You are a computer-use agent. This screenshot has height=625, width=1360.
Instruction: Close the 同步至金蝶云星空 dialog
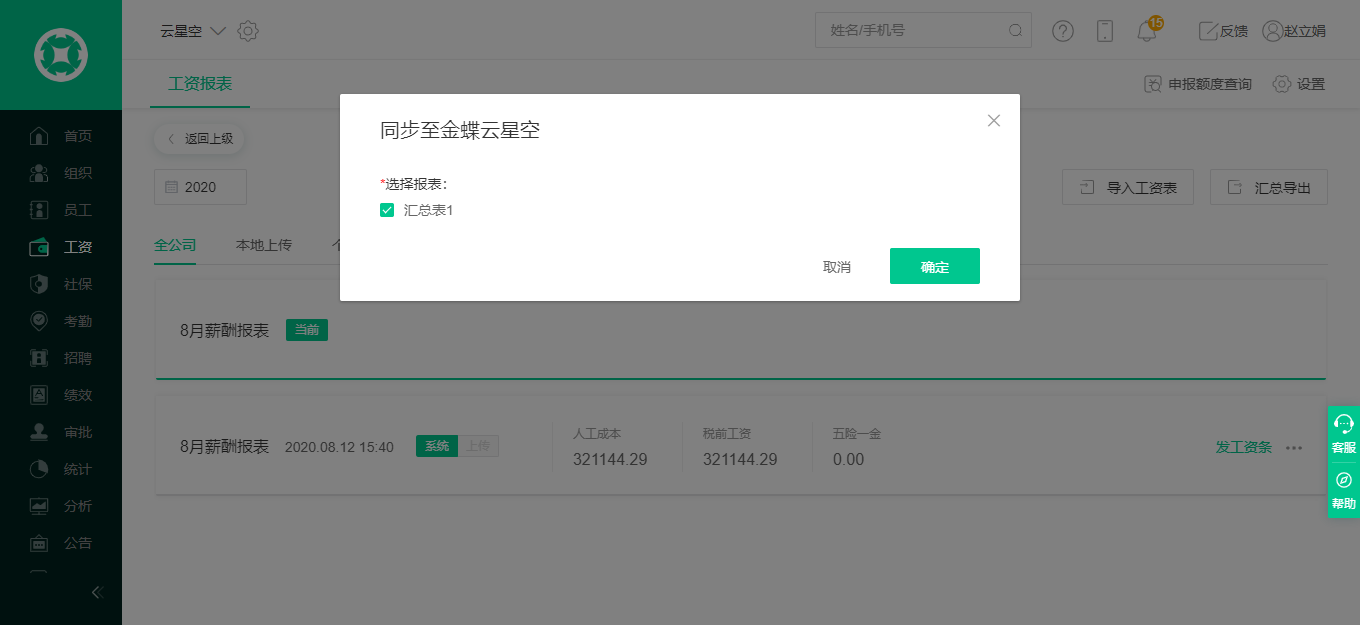click(993, 121)
